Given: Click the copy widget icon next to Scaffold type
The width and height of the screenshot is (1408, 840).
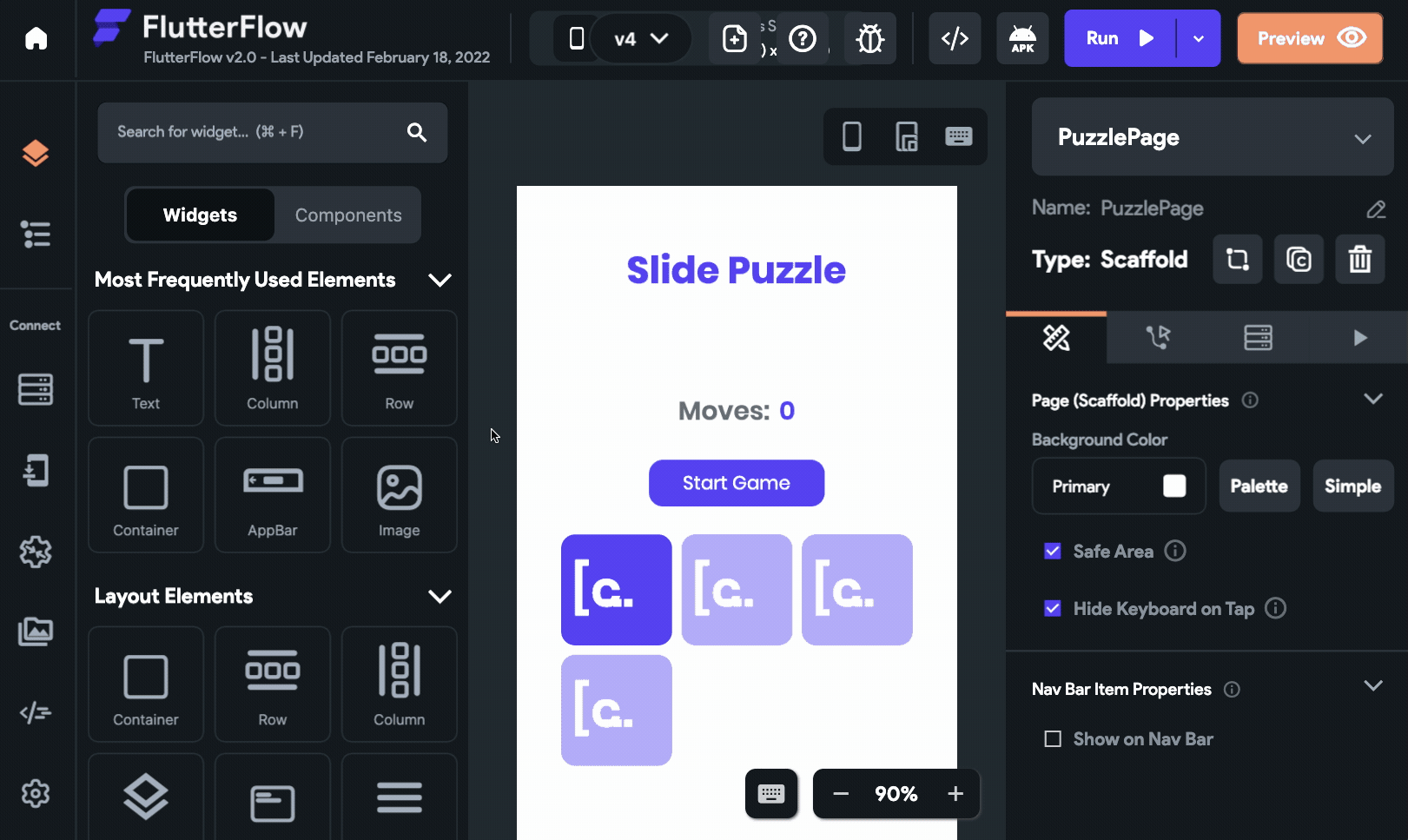Looking at the screenshot, I should coord(1299,259).
